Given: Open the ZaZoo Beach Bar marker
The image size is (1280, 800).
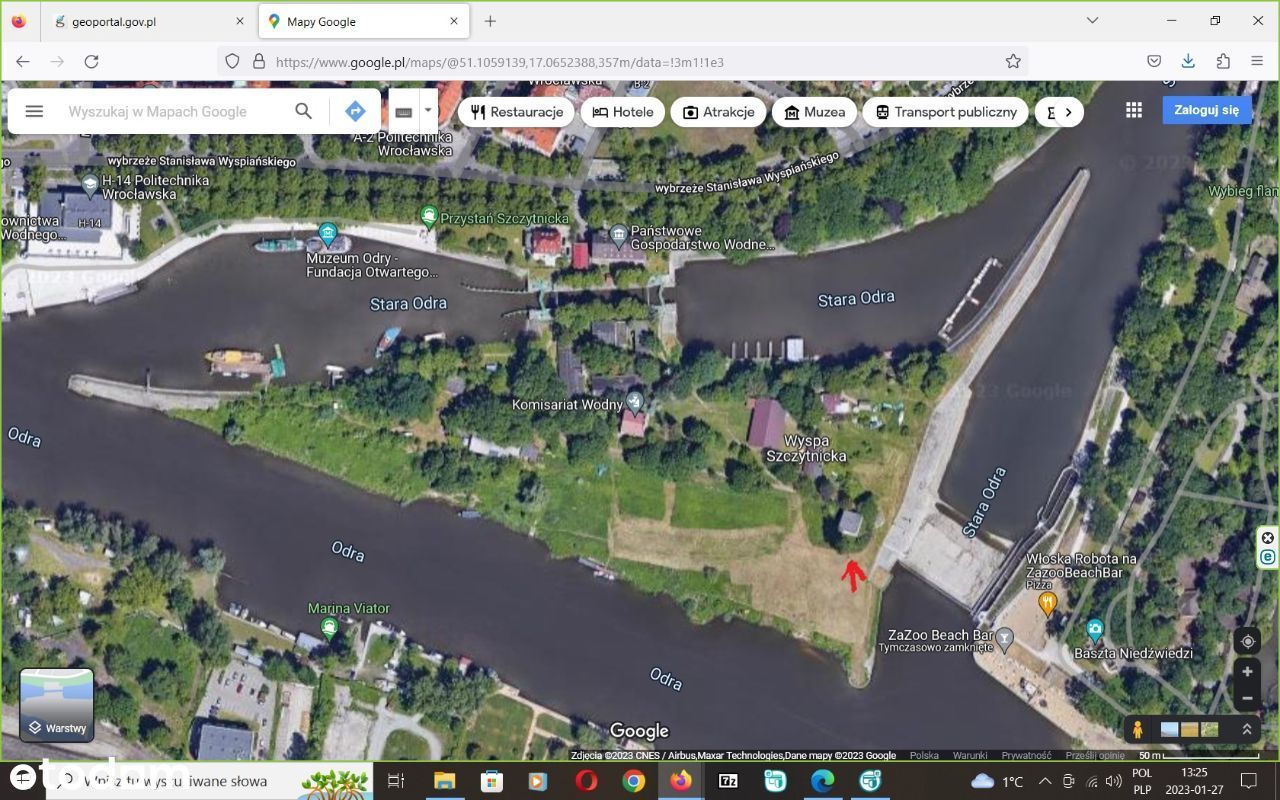Looking at the screenshot, I should (1005, 637).
